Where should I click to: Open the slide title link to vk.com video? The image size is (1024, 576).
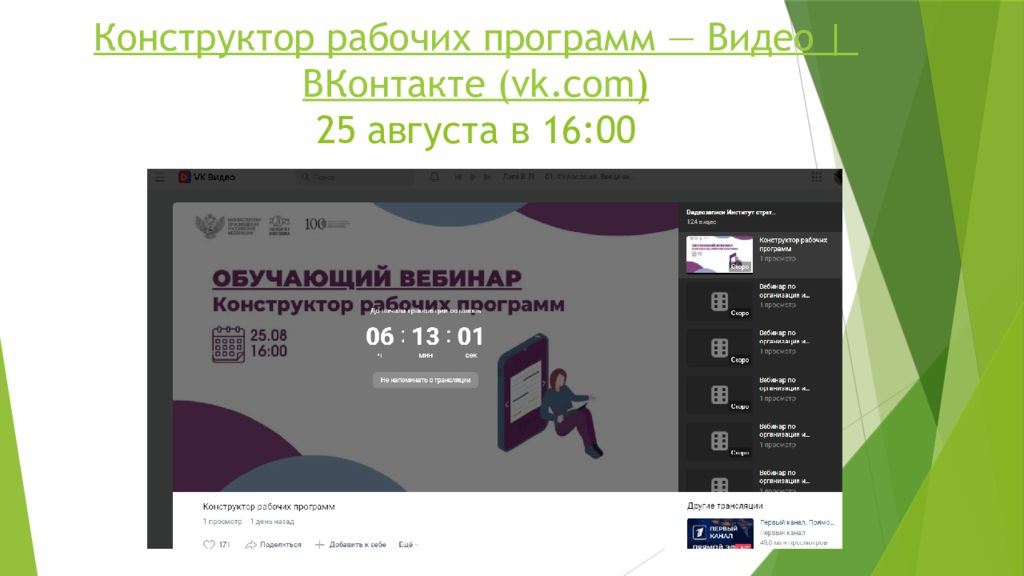[x=475, y=60]
